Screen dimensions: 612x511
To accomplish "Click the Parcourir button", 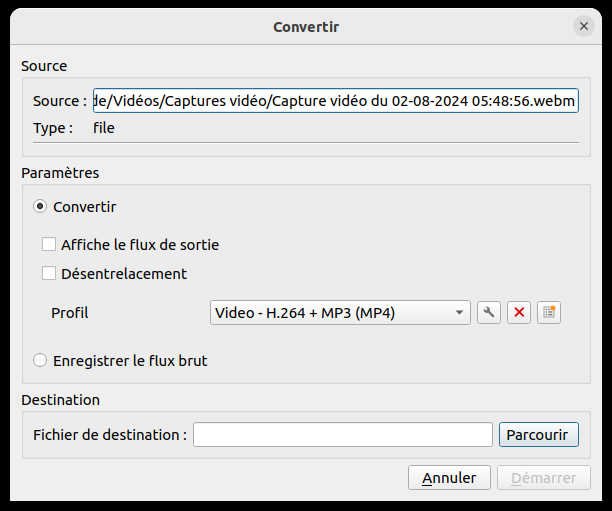I will (x=539, y=434).
